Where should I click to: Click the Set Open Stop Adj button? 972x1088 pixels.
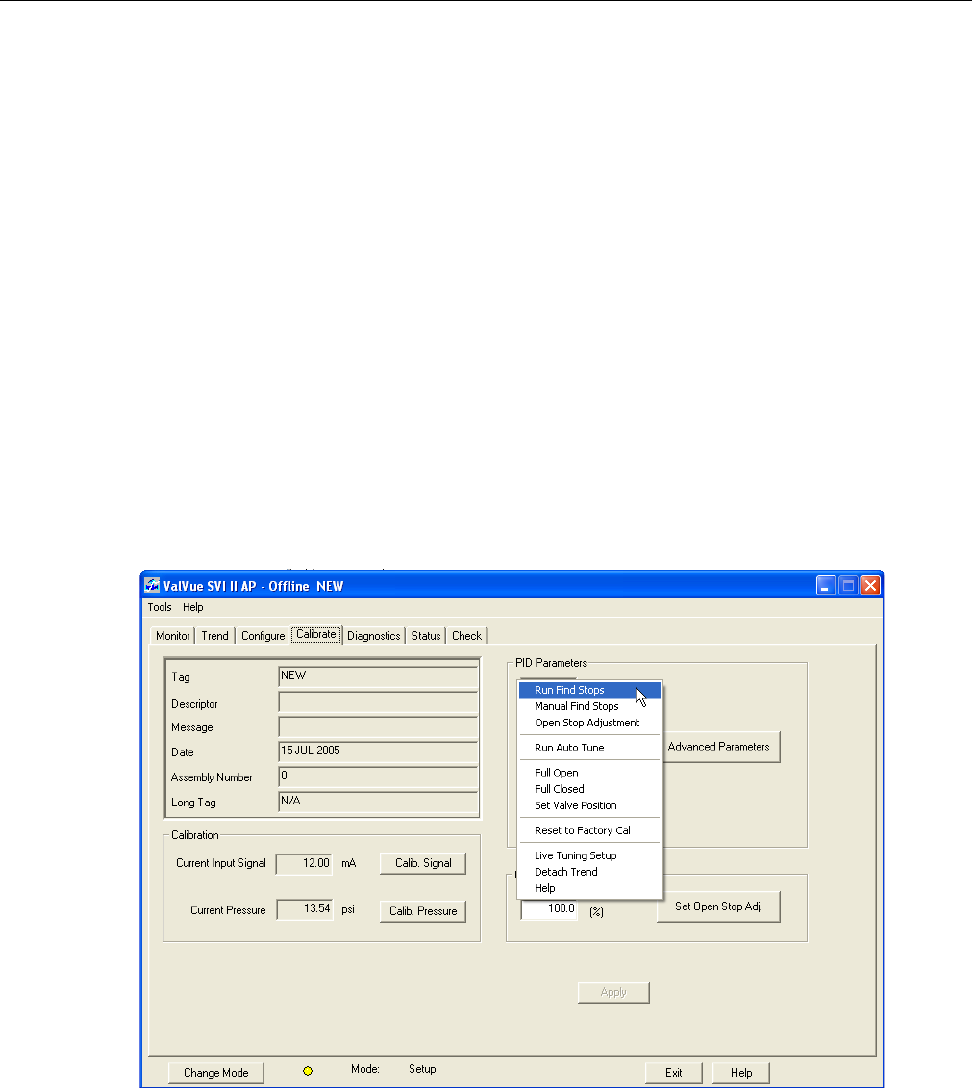tap(718, 907)
